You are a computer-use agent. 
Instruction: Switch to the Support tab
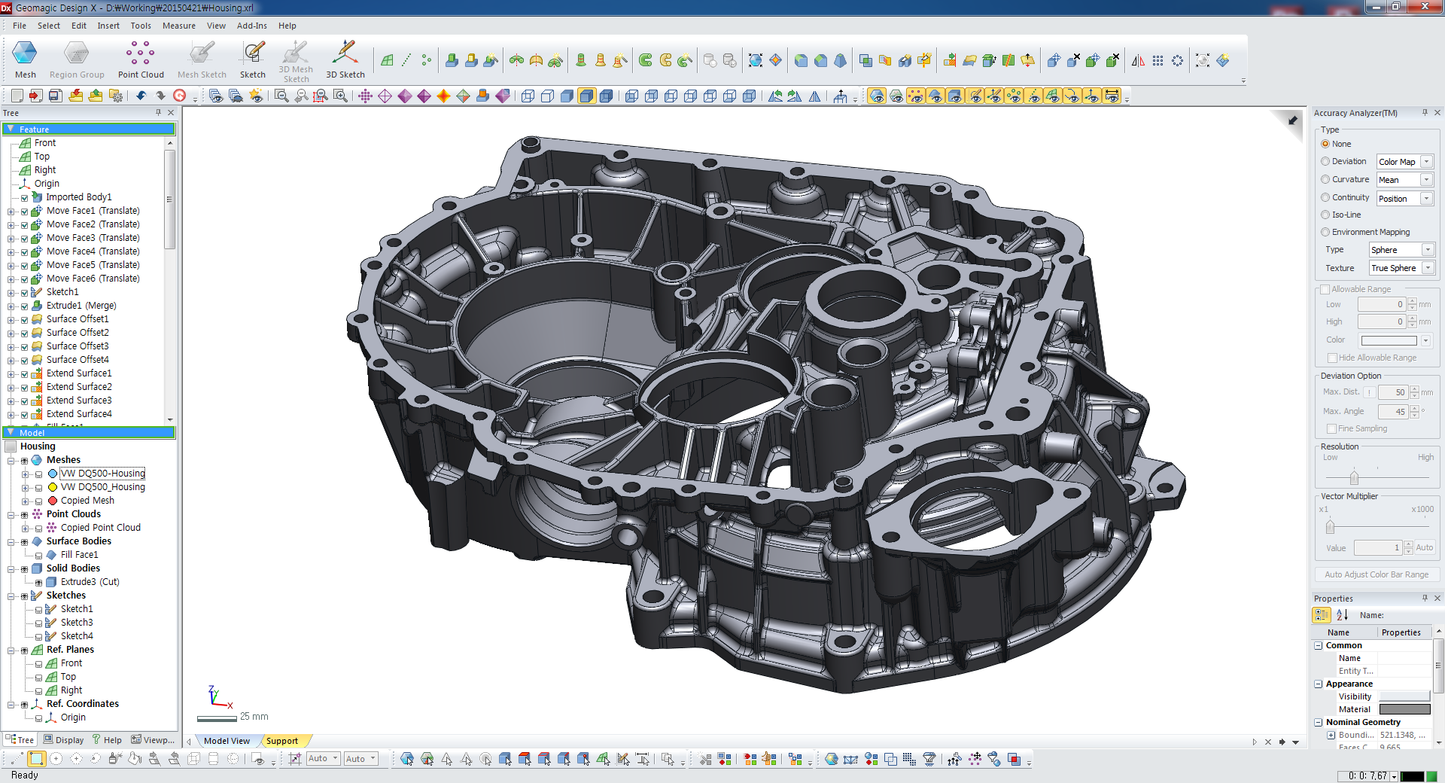point(282,741)
